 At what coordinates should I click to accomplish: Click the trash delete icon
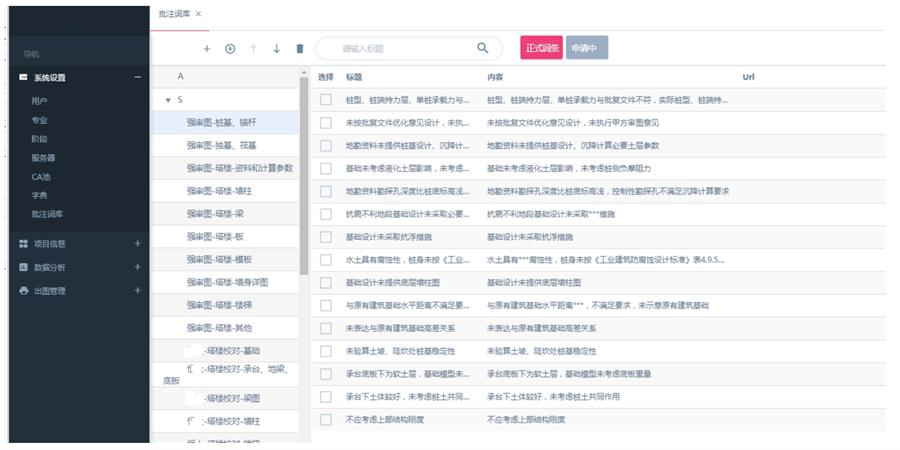[x=300, y=48]
